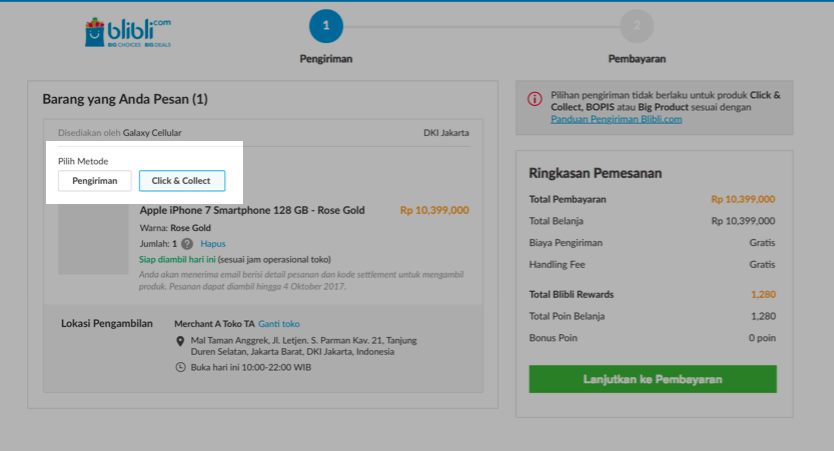Click the red info alert icon
The width and height of the screenshot is (834, 451).
tap(535, 99)
